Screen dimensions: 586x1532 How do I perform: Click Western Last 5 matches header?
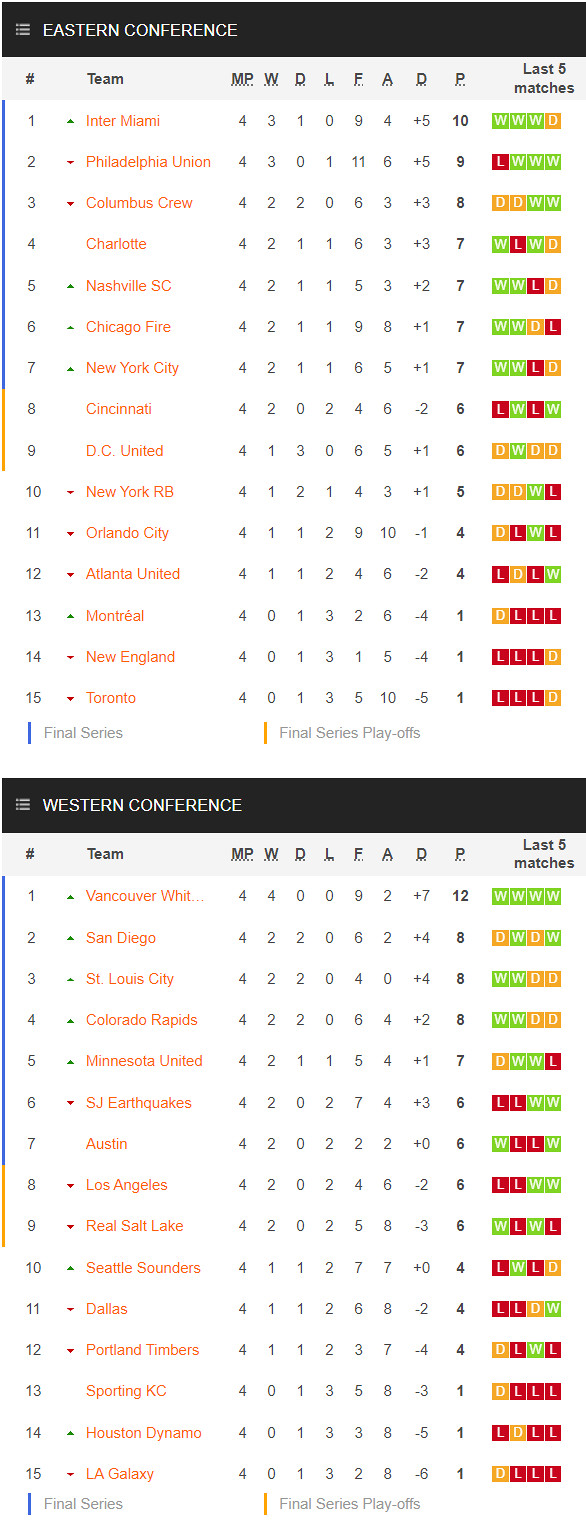click(544, 854)
